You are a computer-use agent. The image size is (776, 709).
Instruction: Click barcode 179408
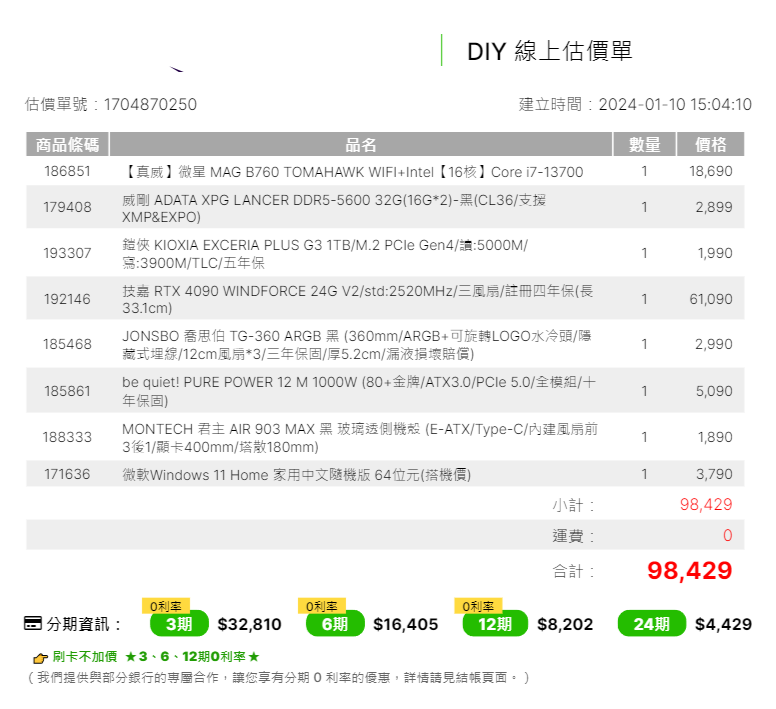pos(67,207)
